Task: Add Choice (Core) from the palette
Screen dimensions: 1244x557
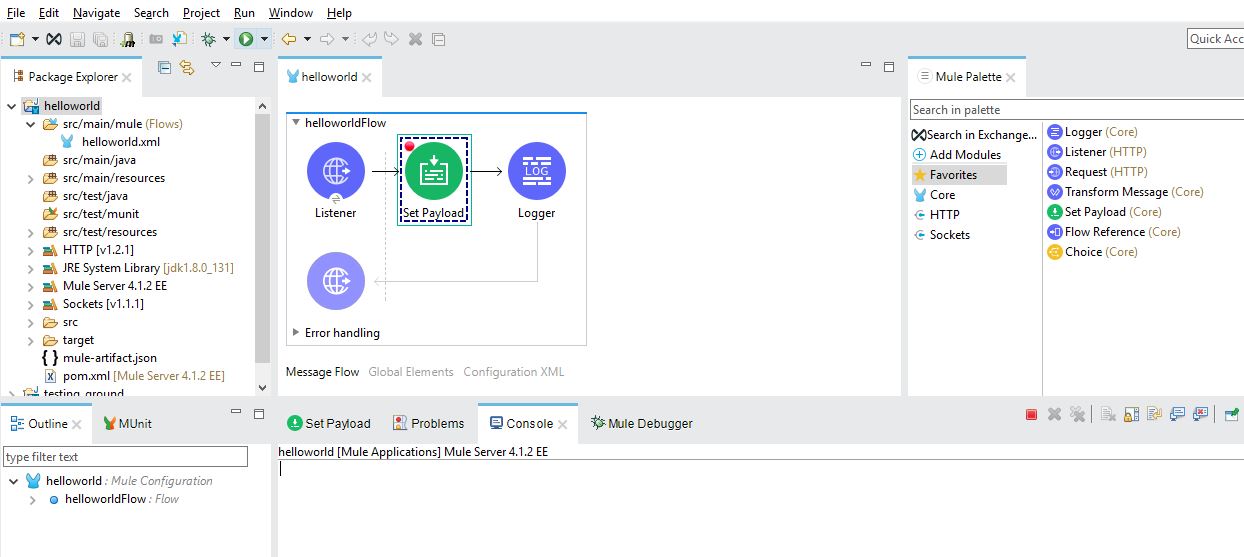Action: 1093,252
